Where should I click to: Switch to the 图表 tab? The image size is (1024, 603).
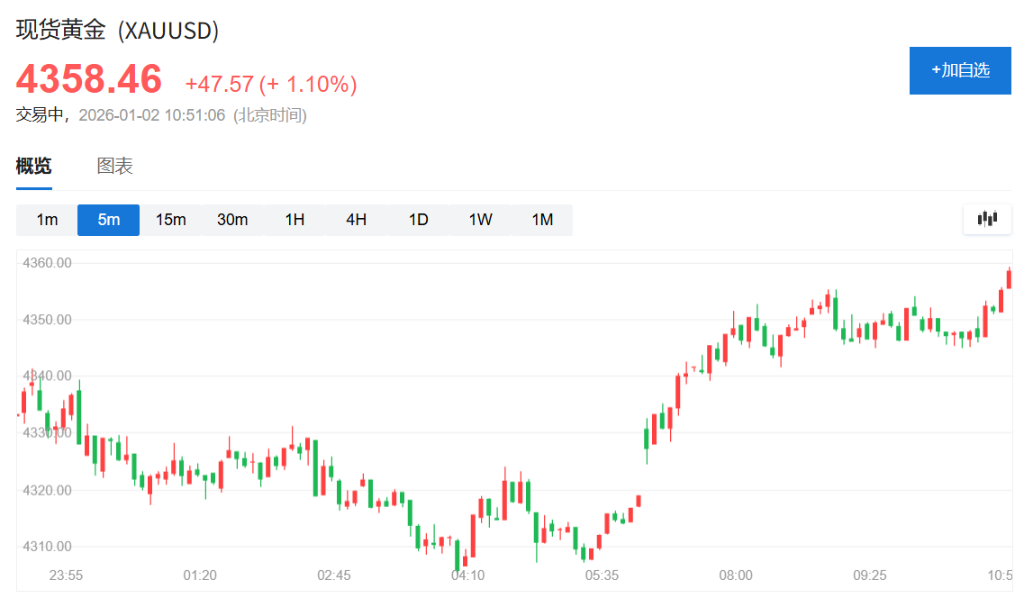click(x=113, y=165)
